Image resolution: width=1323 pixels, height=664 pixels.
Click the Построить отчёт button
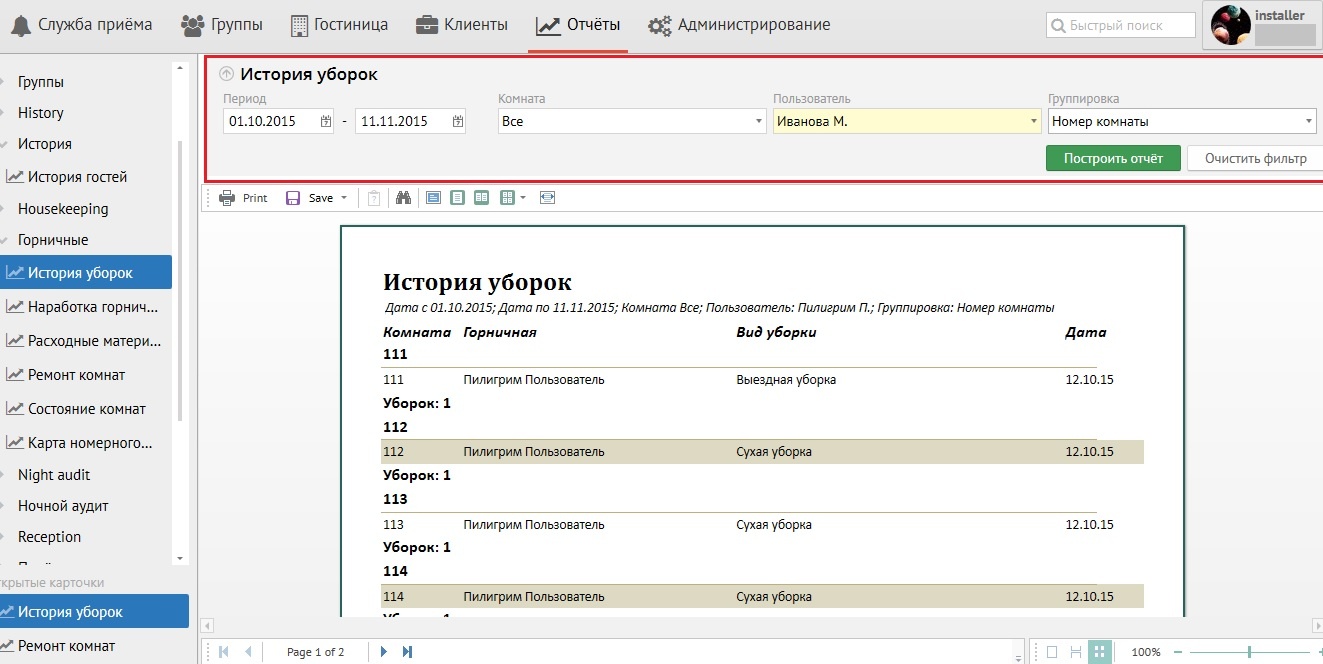coord(1113,158)
